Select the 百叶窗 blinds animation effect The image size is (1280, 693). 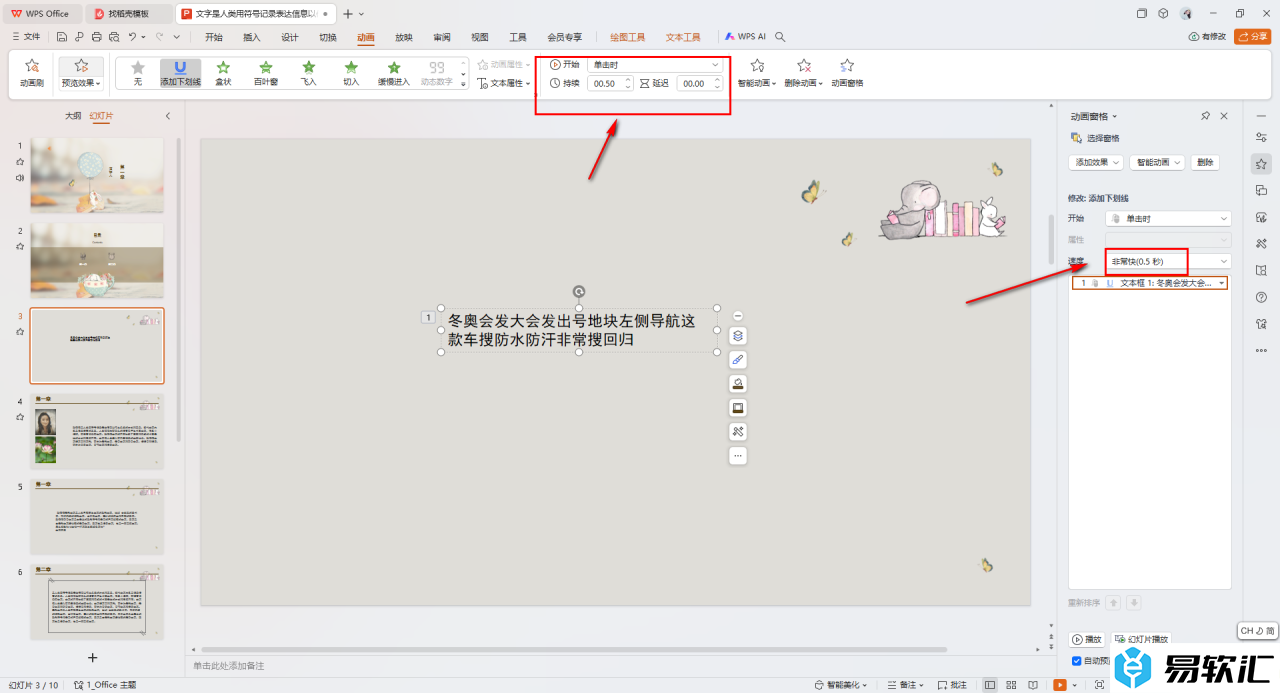click(x=266, y=73)
